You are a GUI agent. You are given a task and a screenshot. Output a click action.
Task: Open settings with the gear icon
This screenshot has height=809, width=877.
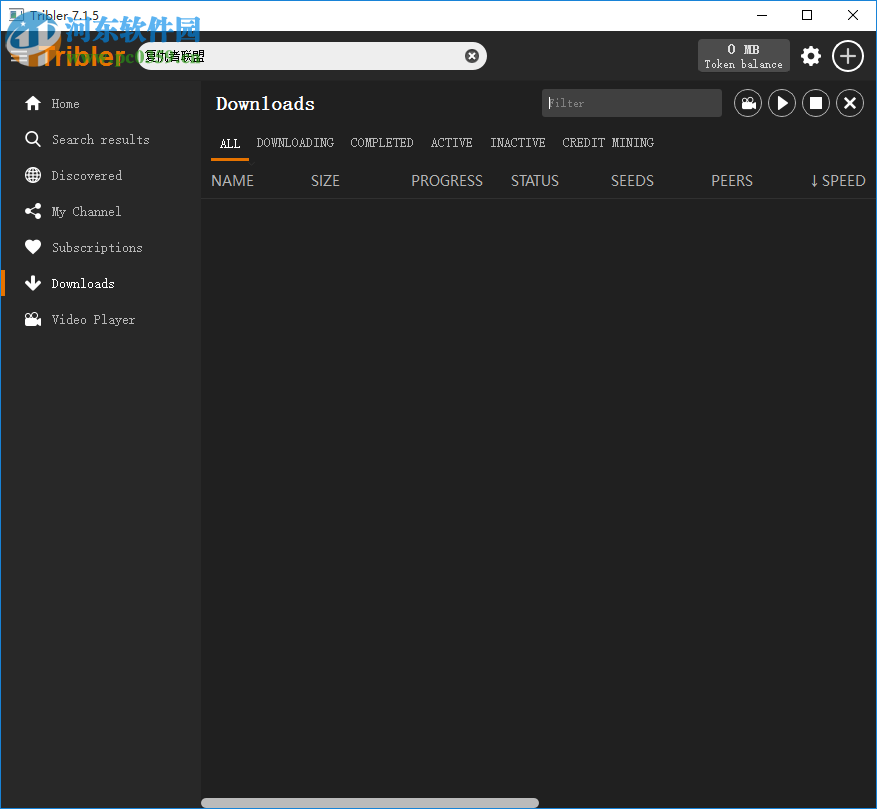tap(810, 56)
